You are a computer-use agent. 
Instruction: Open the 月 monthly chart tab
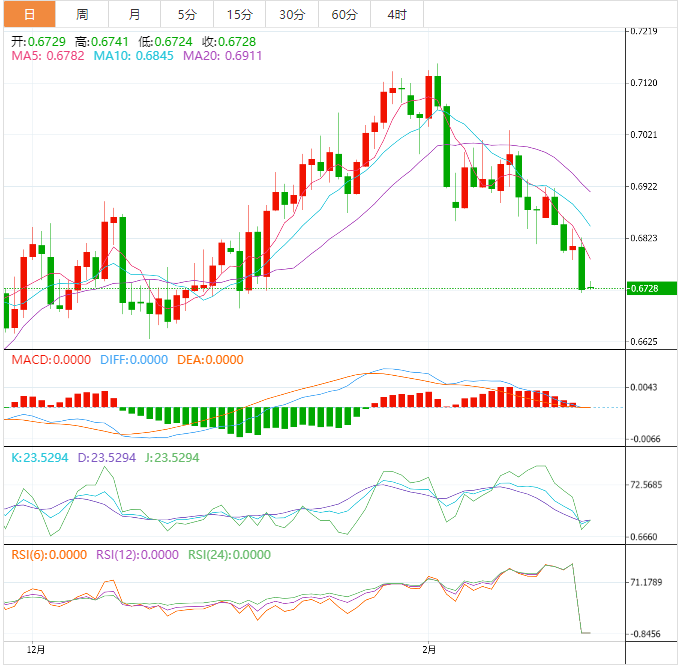(134, 14)
